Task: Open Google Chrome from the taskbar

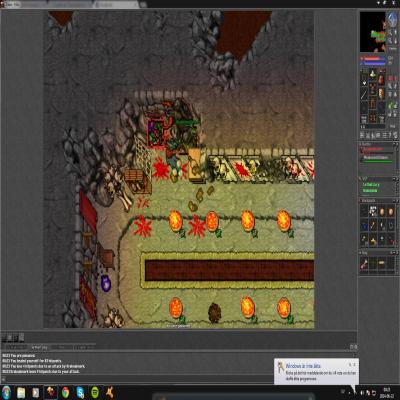Action: [65, 393]
